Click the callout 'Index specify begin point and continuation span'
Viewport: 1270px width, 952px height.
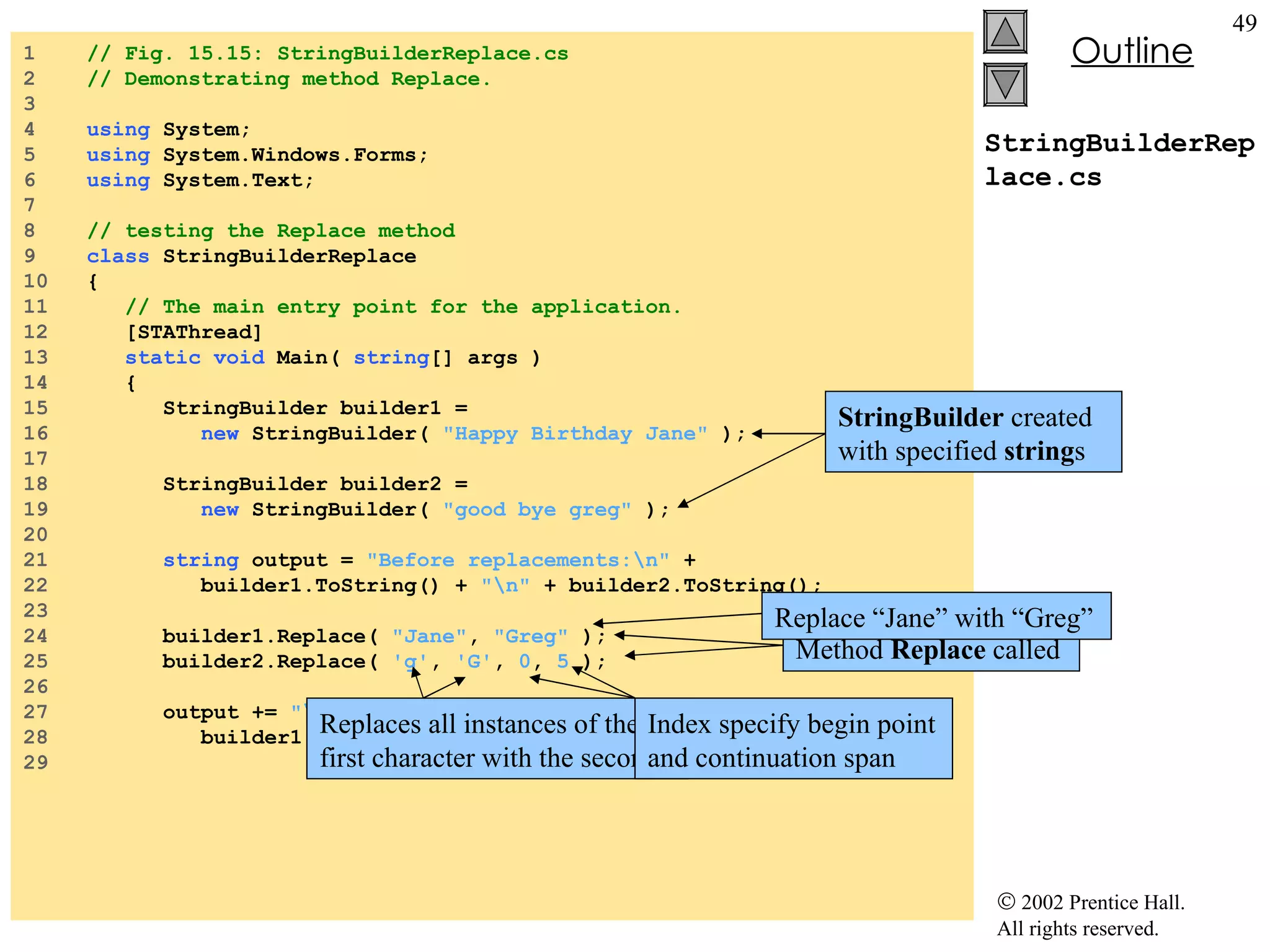coord(794,739)
